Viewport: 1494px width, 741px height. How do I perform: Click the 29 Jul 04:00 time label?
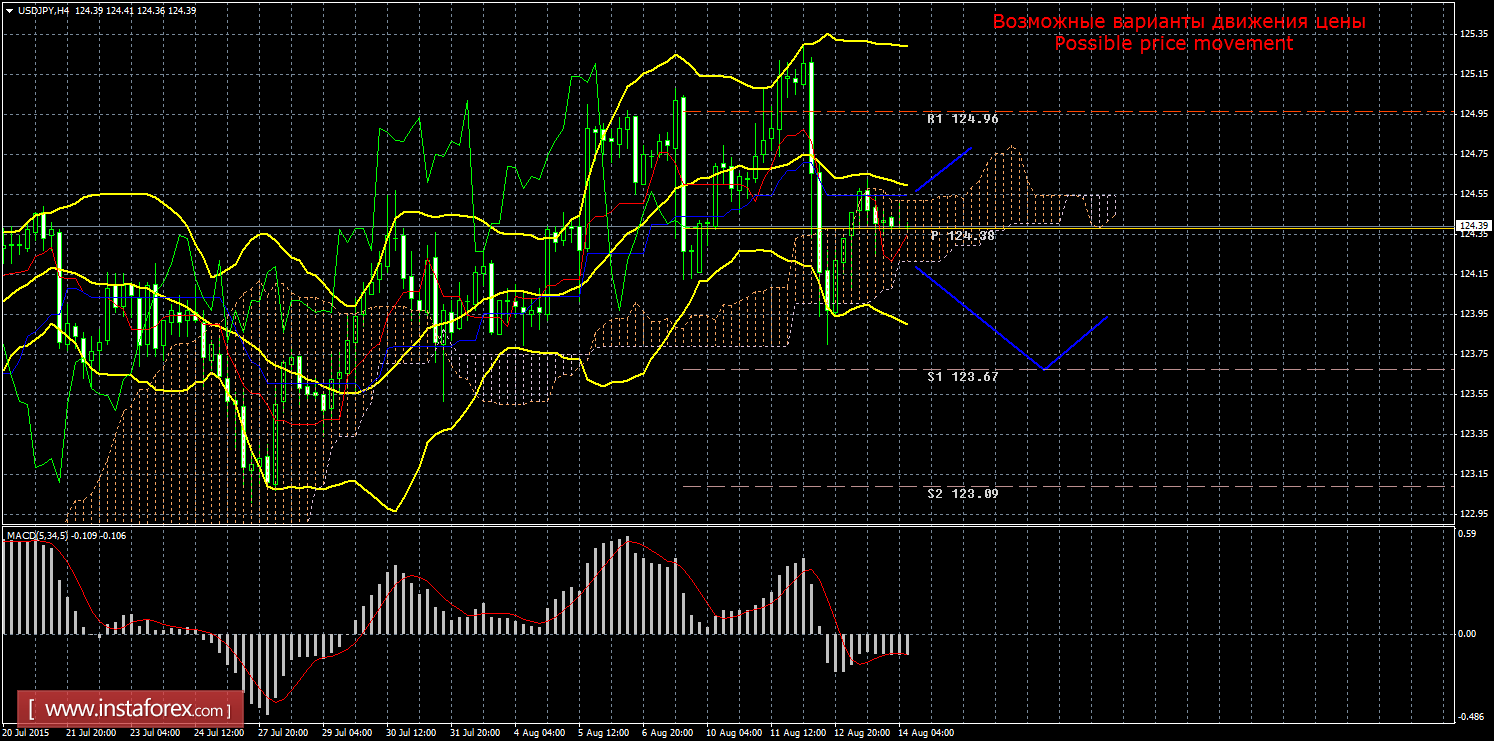click(x=347, y=733)
